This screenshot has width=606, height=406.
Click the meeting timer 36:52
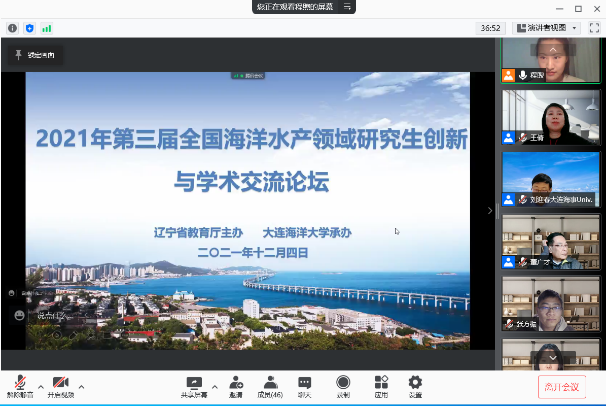[490, 28]
